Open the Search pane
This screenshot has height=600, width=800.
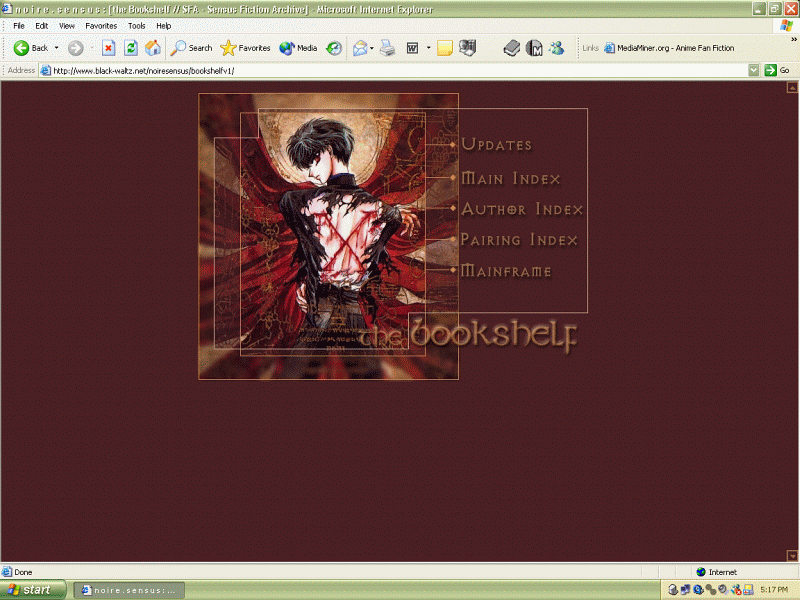191,47
